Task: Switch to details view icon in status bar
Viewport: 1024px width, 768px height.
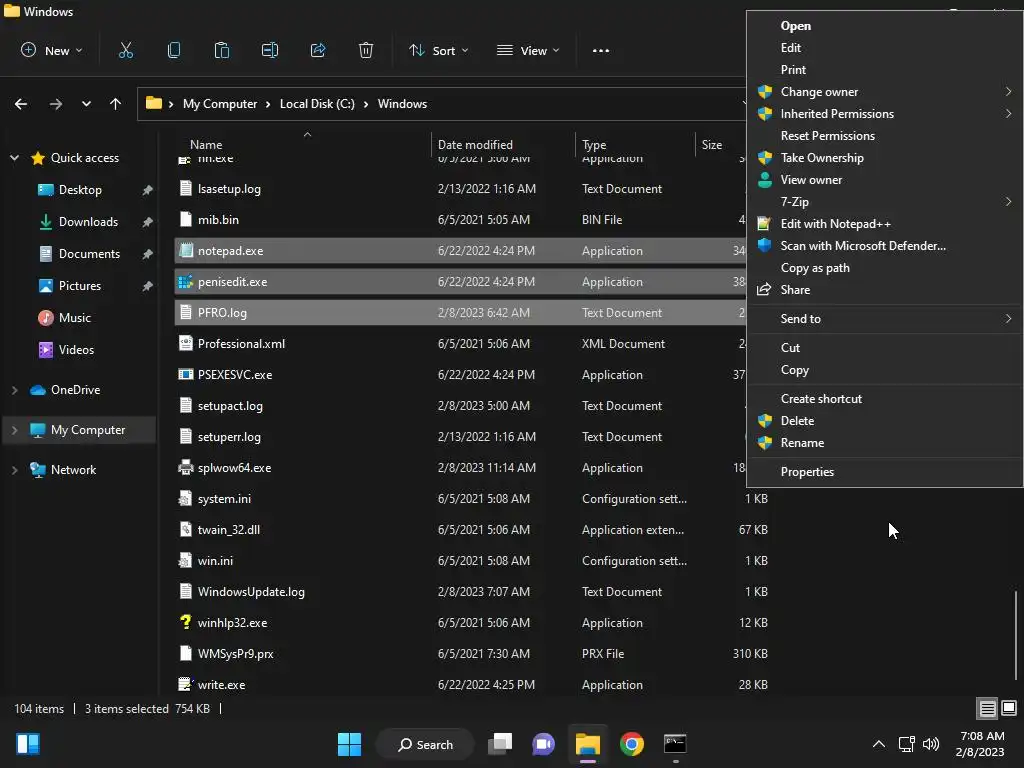Action: click(987, 708)
